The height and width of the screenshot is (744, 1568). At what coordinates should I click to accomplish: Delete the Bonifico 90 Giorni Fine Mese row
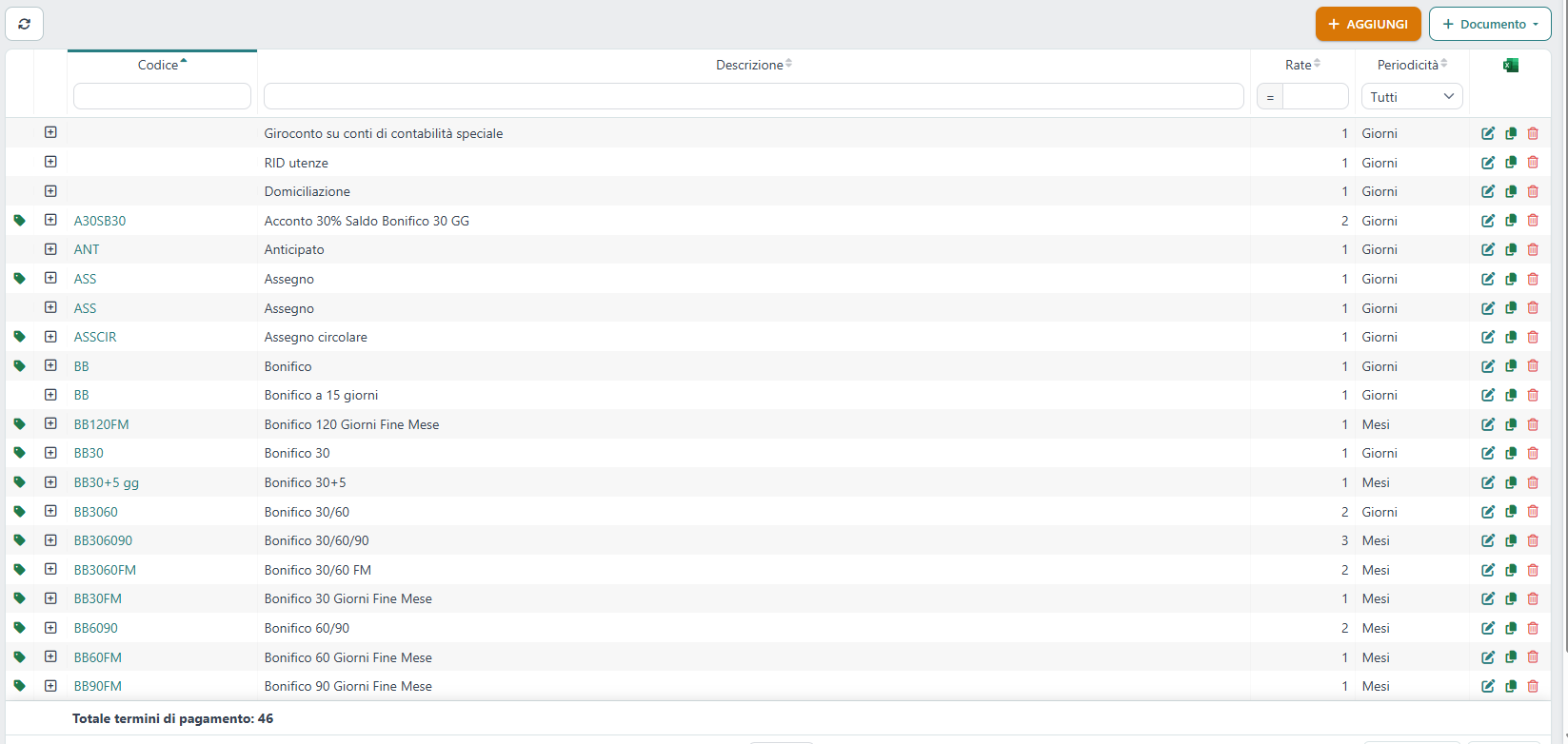coord(1532,686)
